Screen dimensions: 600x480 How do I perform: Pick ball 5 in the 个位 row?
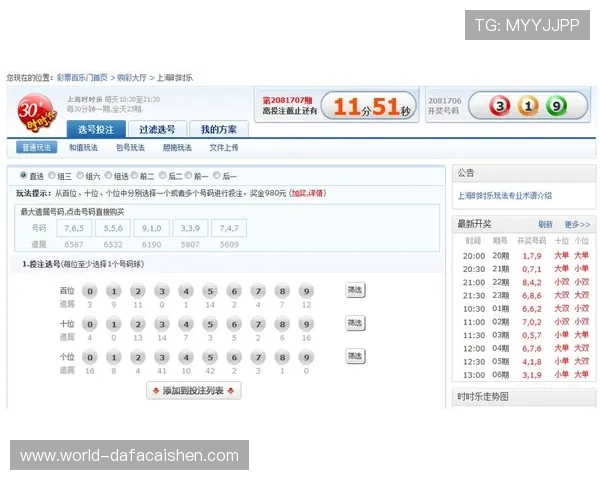click(x=210, y=358)
